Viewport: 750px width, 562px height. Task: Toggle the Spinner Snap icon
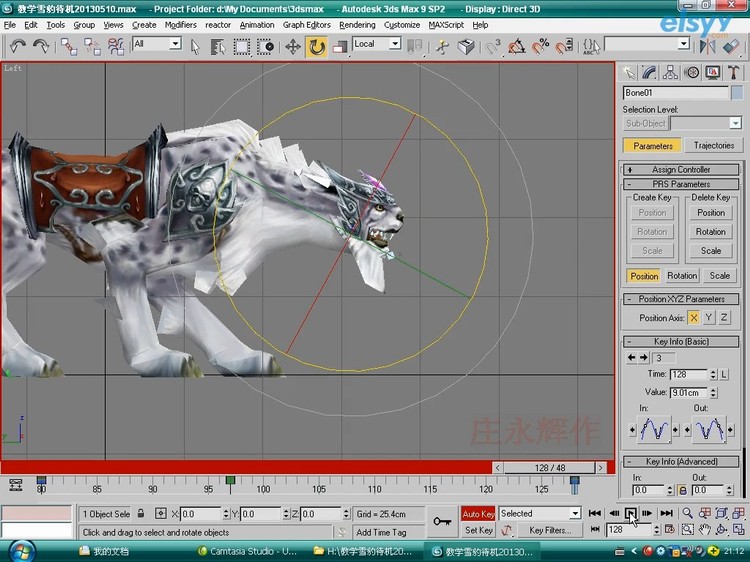(x=564, y=47)
